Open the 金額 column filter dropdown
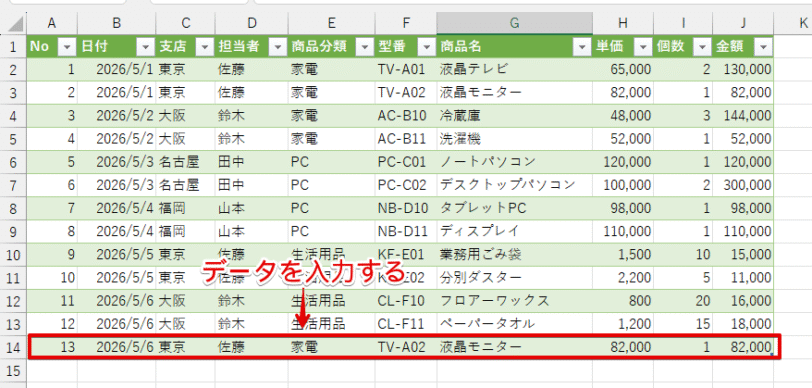This screenshot has height=388, width=812. pyautogui.click(x=763, y=47)
